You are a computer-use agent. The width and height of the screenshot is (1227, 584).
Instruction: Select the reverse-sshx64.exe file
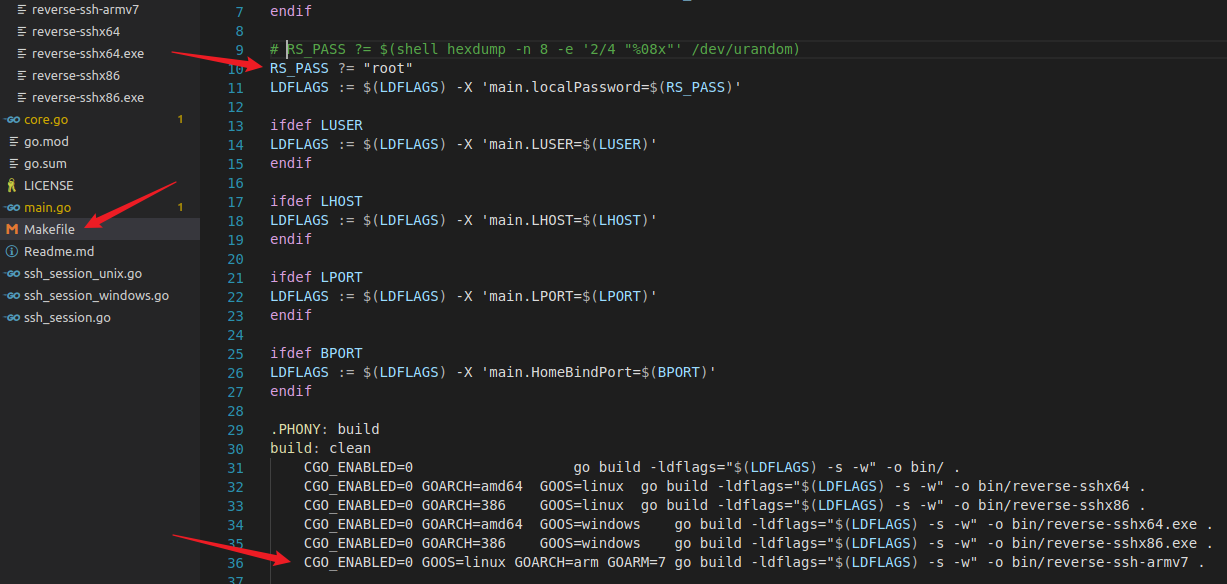[88, 54]
